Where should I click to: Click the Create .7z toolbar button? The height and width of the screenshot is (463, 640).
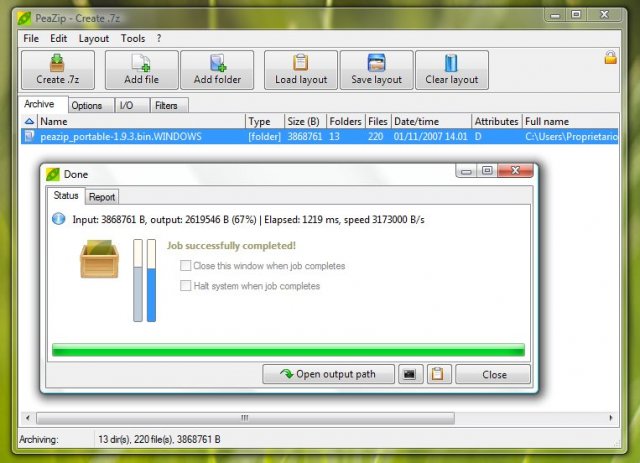click(x=58, y=70)
